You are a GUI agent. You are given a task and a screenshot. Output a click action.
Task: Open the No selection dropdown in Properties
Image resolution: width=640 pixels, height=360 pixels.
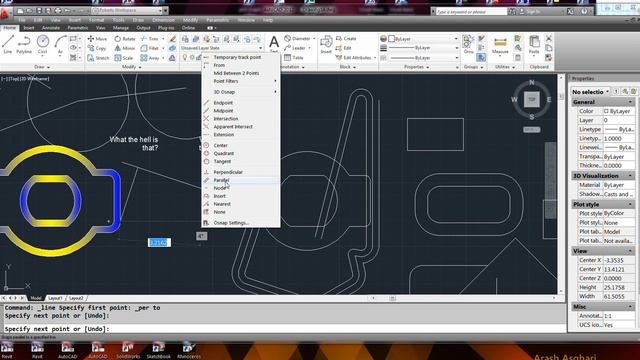(x=590, y=91)
